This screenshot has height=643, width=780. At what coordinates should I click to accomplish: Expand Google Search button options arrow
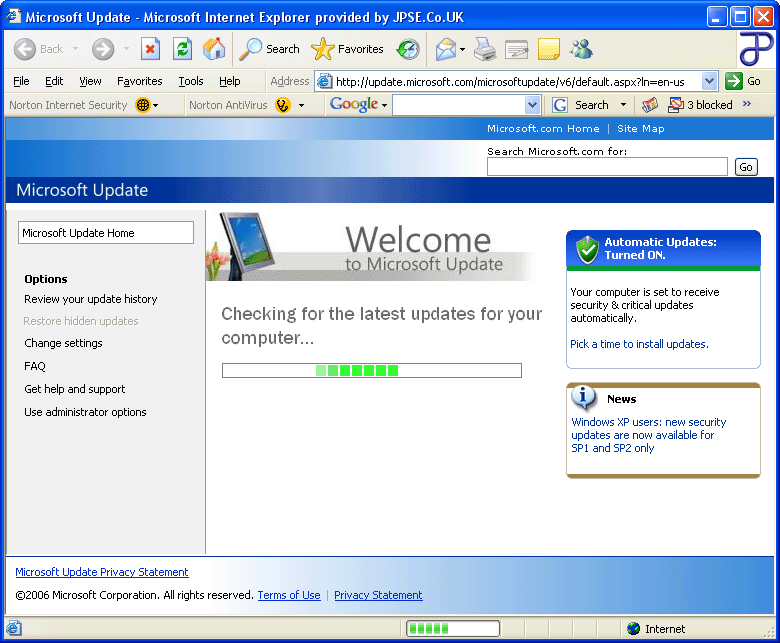(x=623, y=105)
